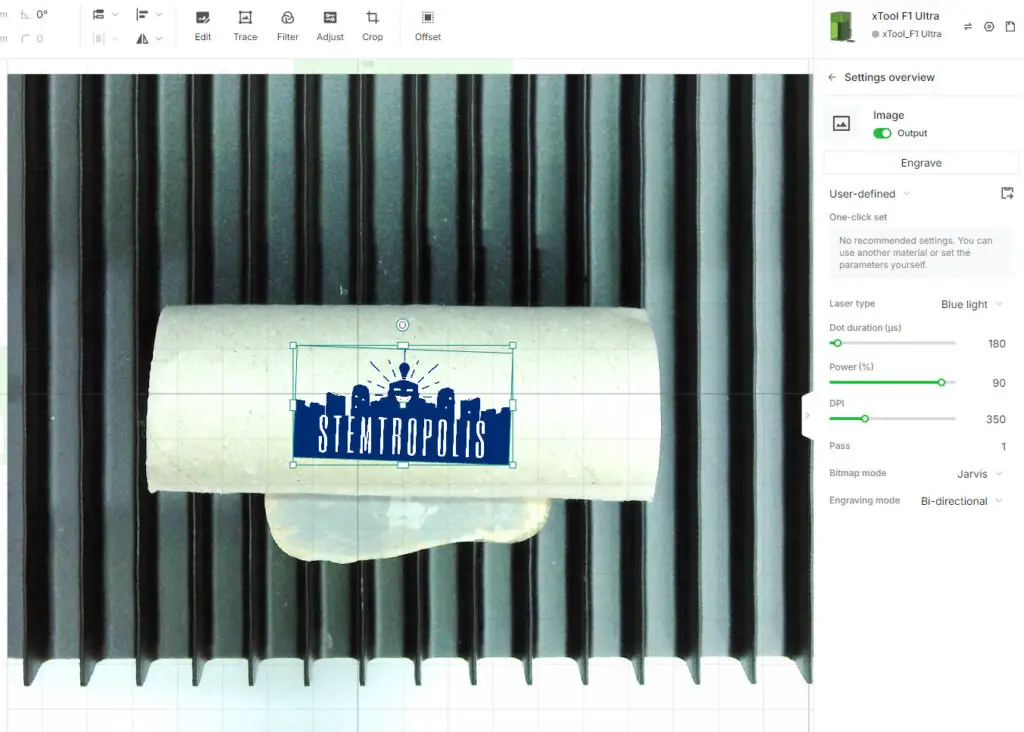Click the save parameters icon beside User-defined
The width and height of the screenshot is (1024, 732).
click(1007, 193)
